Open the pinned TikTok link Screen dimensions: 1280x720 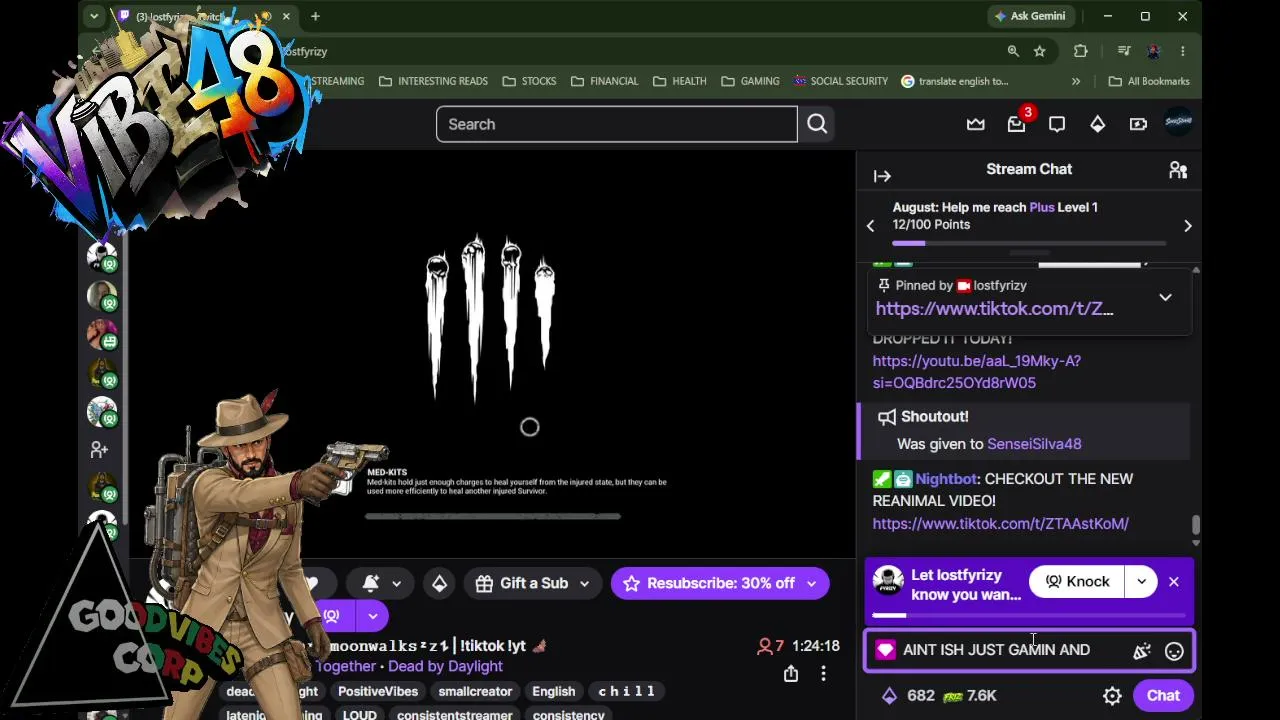[x=994, y=309]
